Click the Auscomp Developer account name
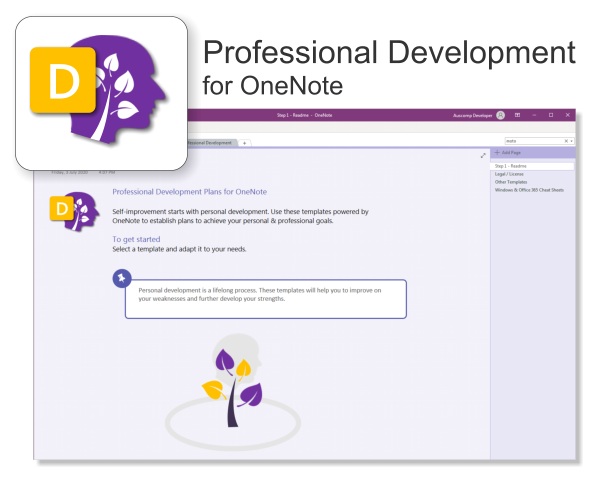 [473, 116]
